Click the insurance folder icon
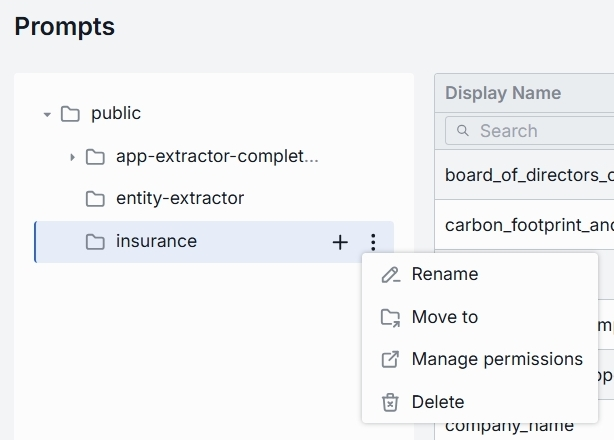 (95, 242)
